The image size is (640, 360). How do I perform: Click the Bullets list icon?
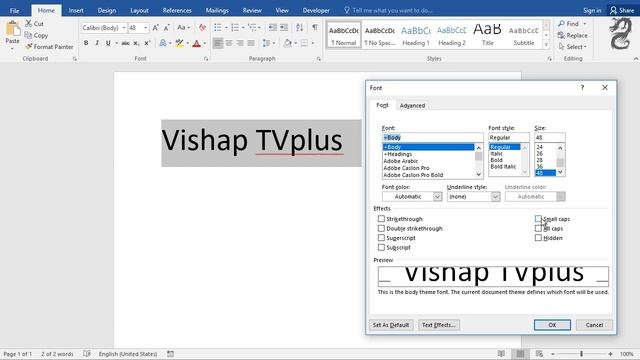218,28
